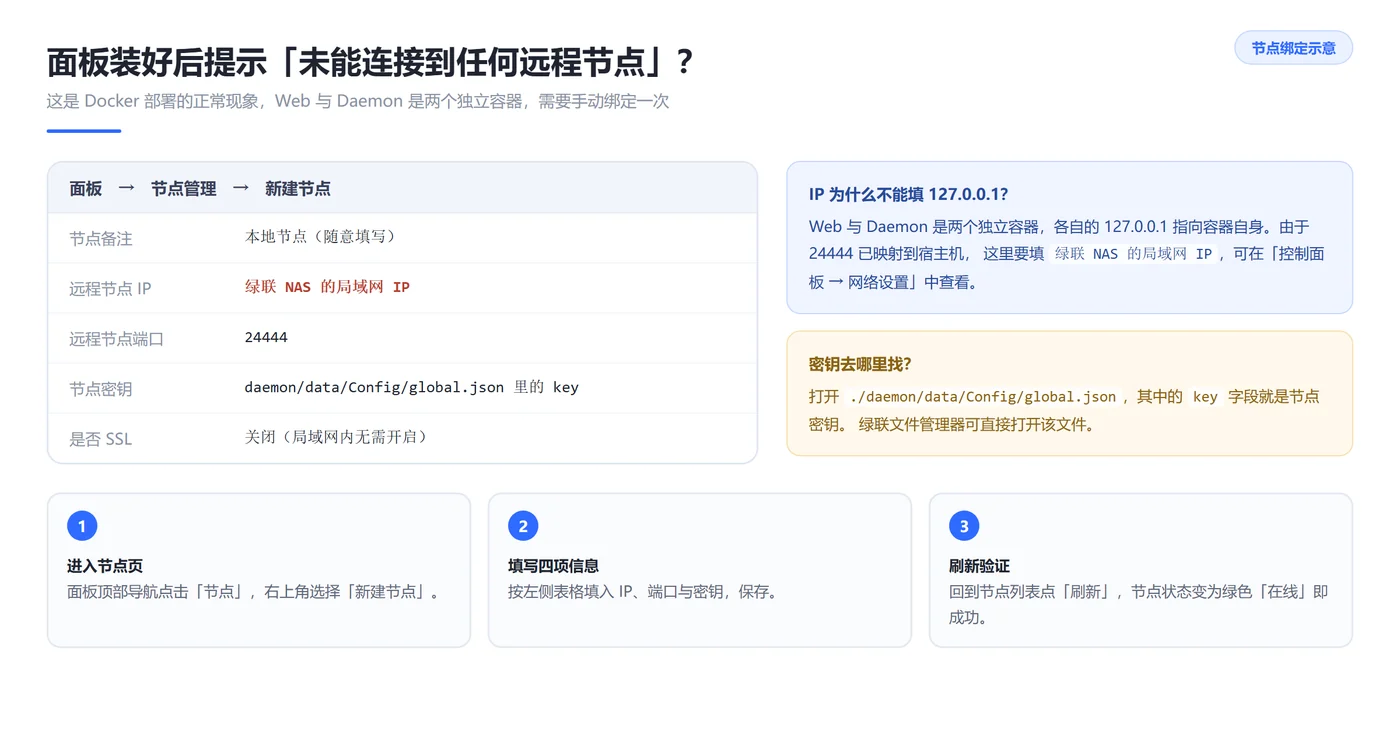Image resolution: width=1400 pixels, height=746 pixels.
Task: Select the 面板 breadcrumb item
Action: 86,189
